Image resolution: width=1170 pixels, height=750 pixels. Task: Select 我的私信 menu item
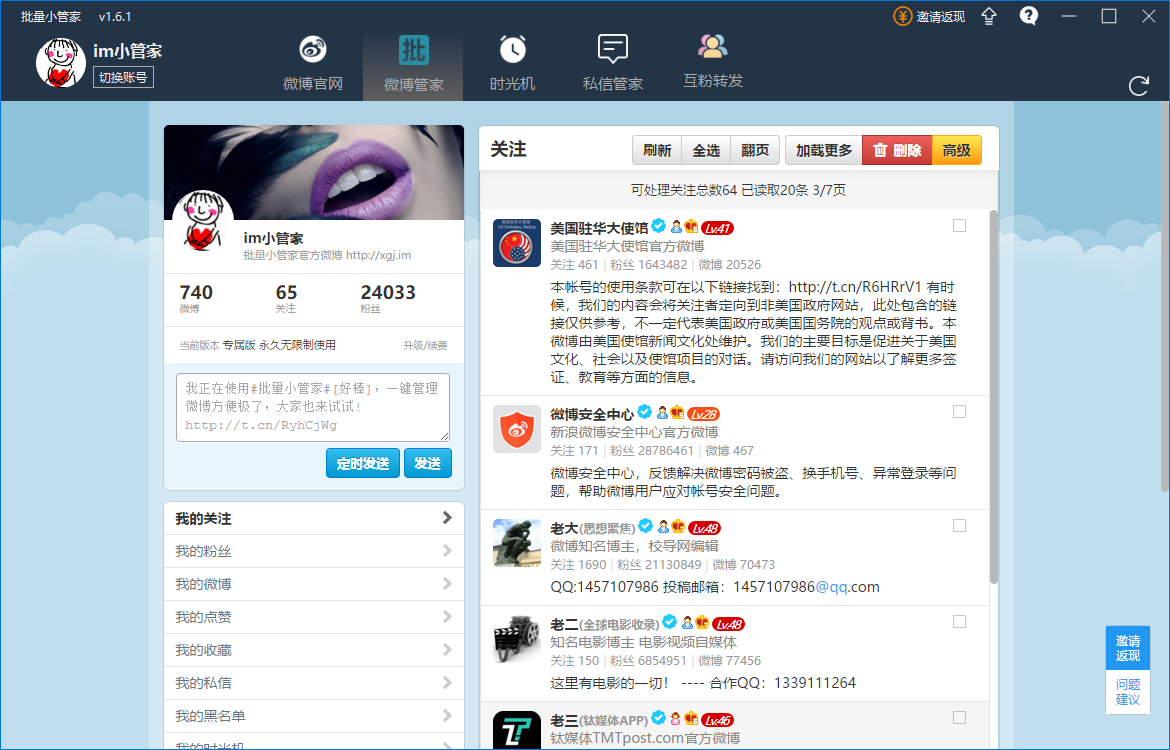point(313,682)
